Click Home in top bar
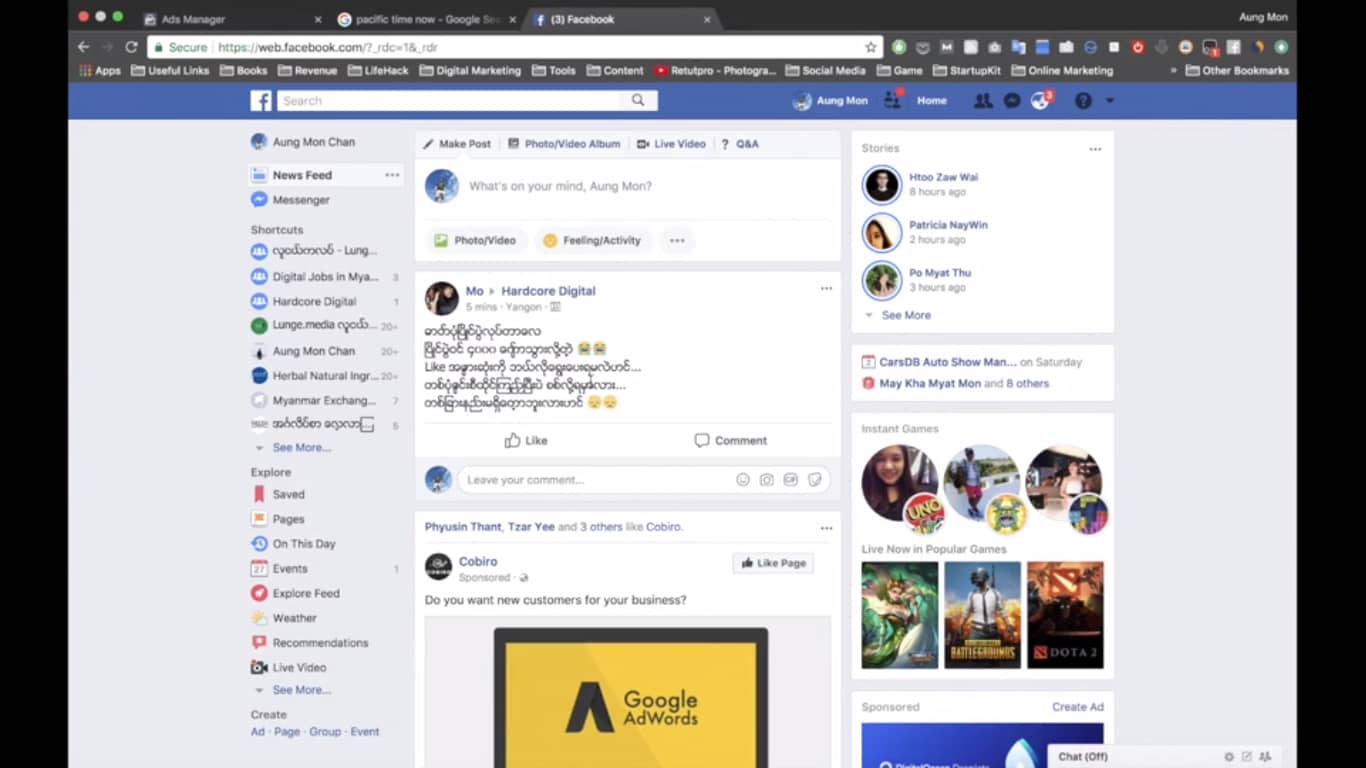This screenshot has height=768, width=1366. [932, 101]
